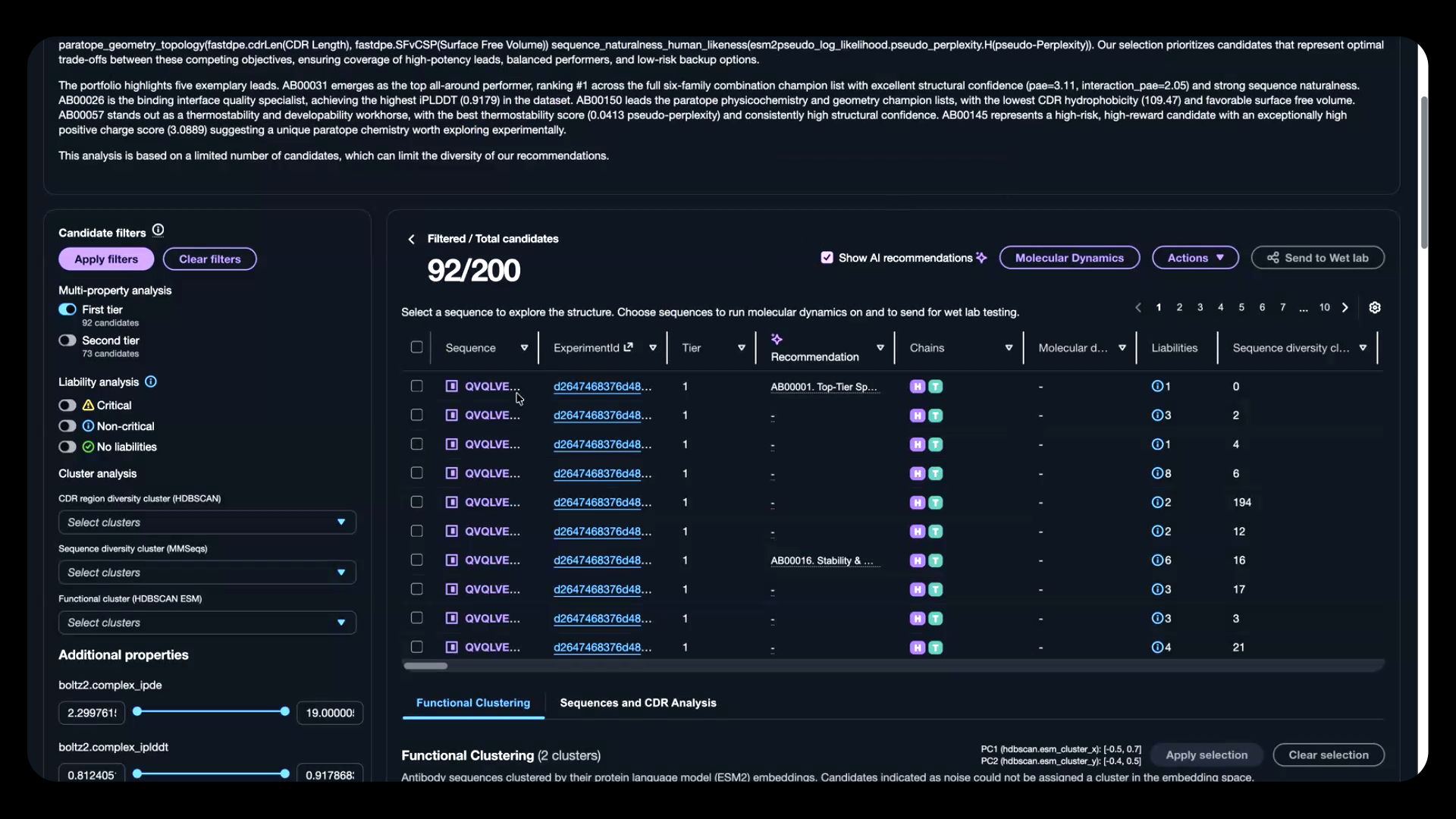The height and width of the screenshot is (819, 1456).
Task: Open CDR region diversity cluster dropdown
Action: click(x=207, y=522)
